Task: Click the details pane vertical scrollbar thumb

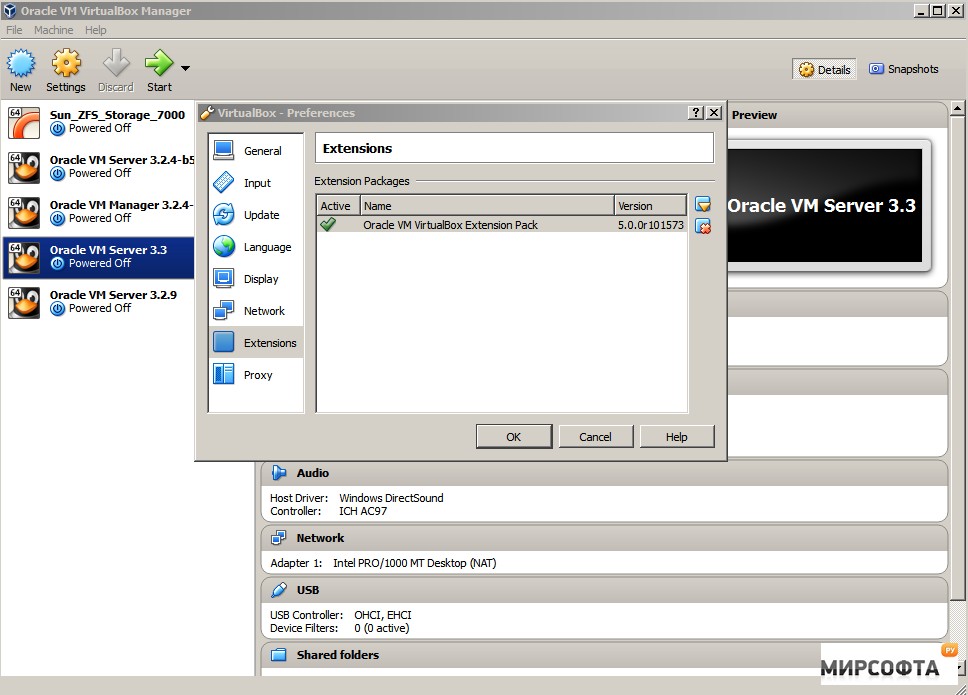Action: point(957,358)
